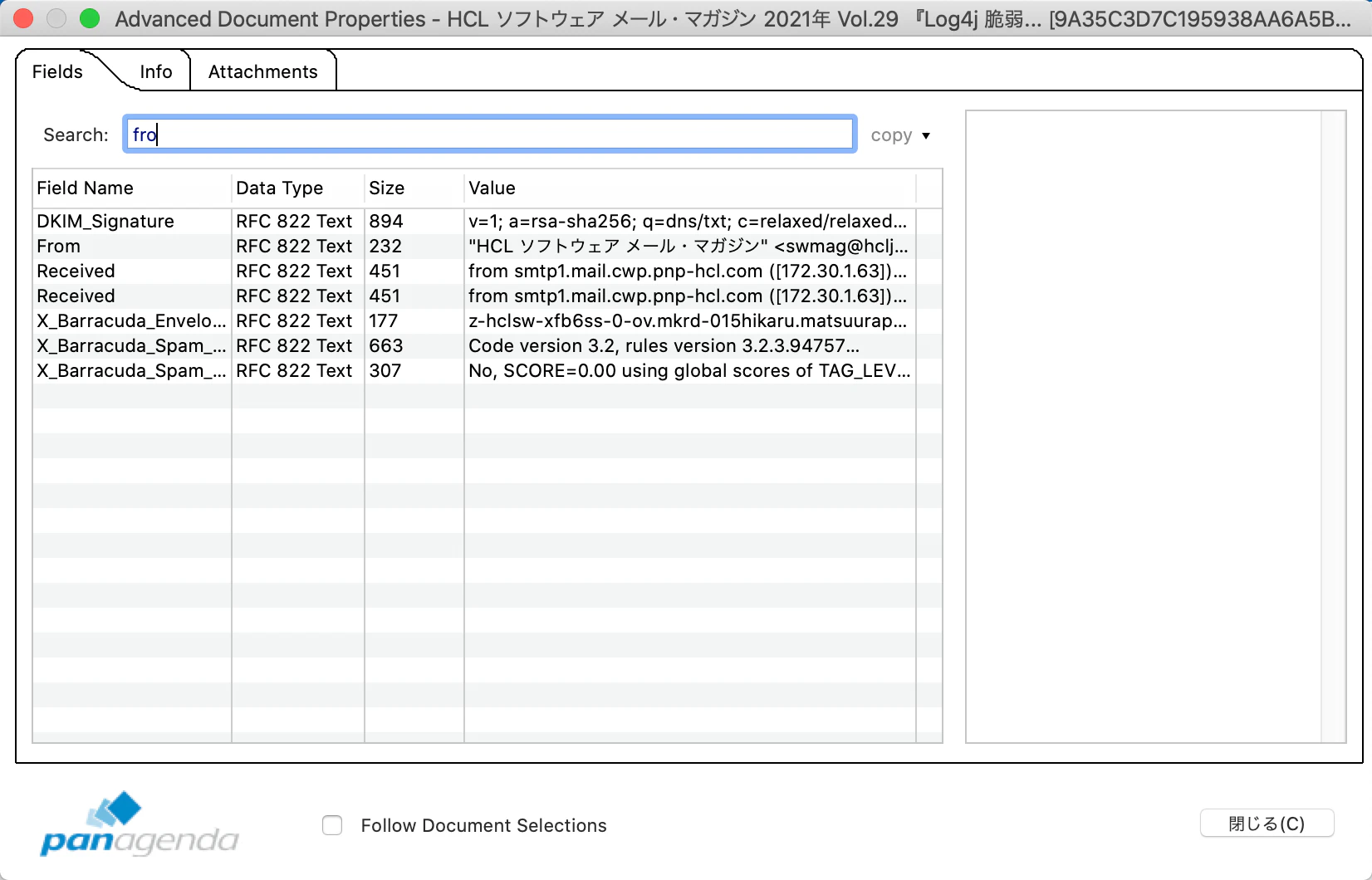
Task: Sort by Field Name column header
Action: pyautogui.click(x=131, y=188)
